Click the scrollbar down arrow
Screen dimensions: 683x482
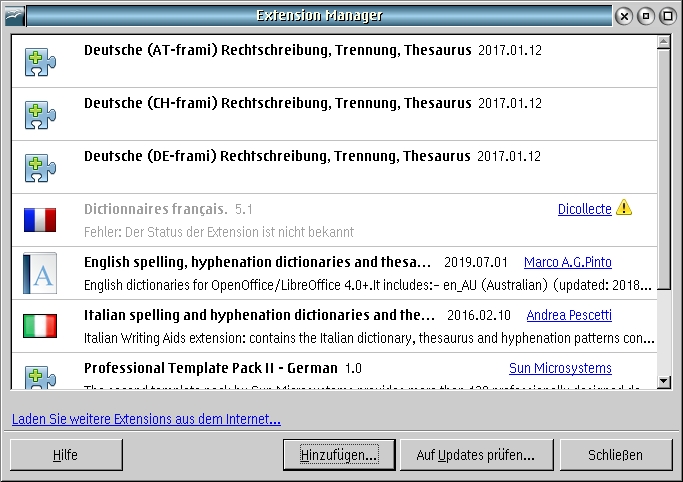(x=663, y=382)
